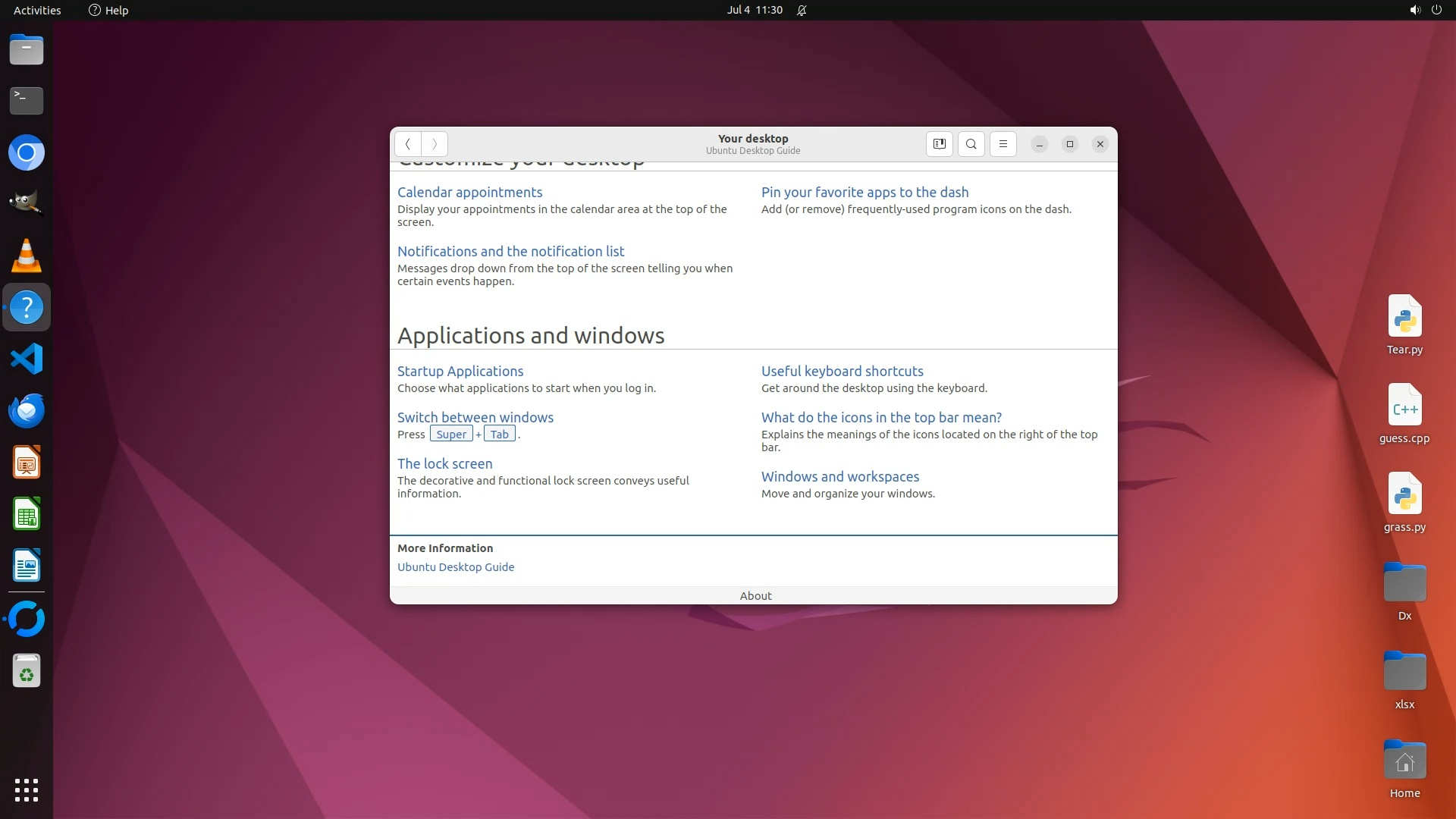Open GIMP image editor from the dock

[27, 202]
